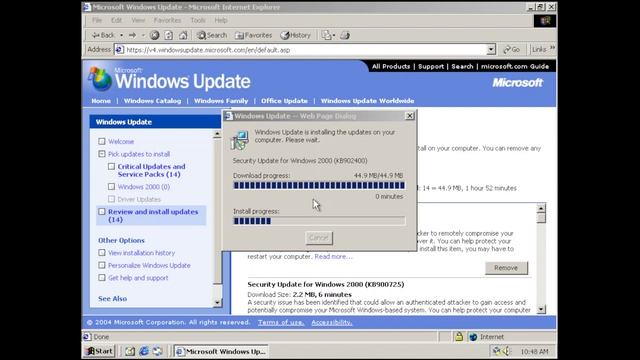Click Show Desktop quick launch icon
Viewport: 640px width, 360px height.
click(130, 351)
